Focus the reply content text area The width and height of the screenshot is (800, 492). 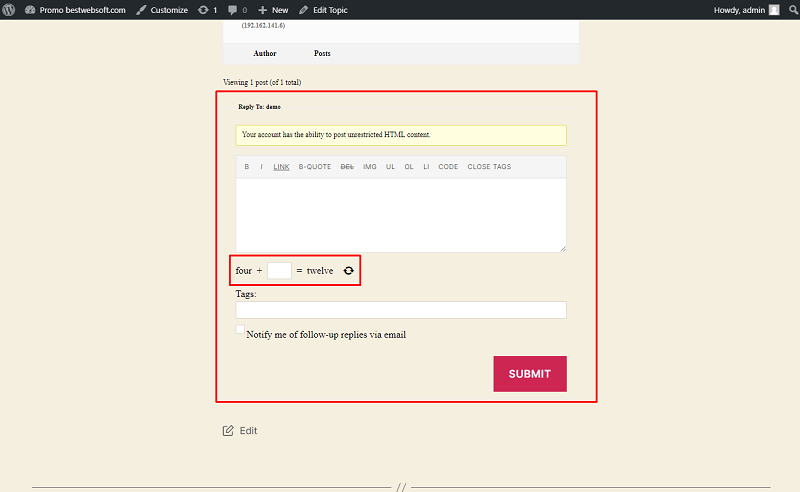tap(401, 215)
